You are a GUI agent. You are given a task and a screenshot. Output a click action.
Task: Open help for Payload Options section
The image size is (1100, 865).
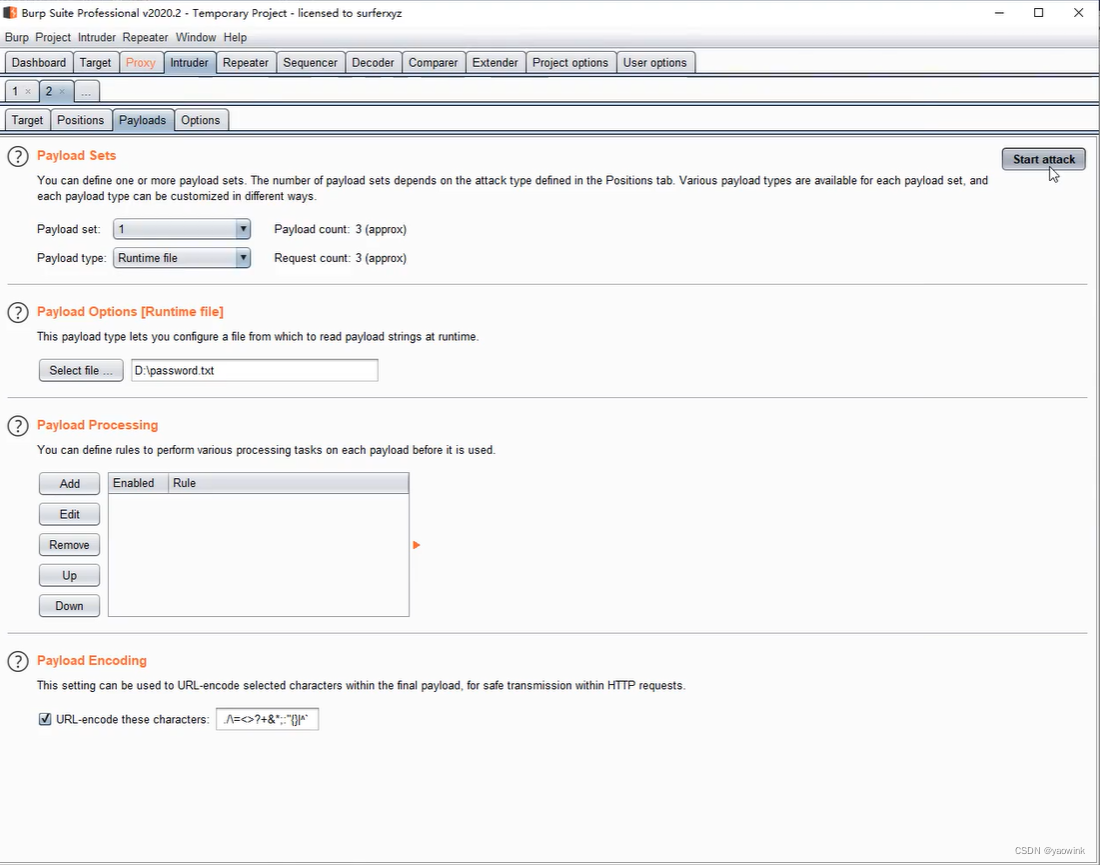pyautogui.click(x=18, y=312)
